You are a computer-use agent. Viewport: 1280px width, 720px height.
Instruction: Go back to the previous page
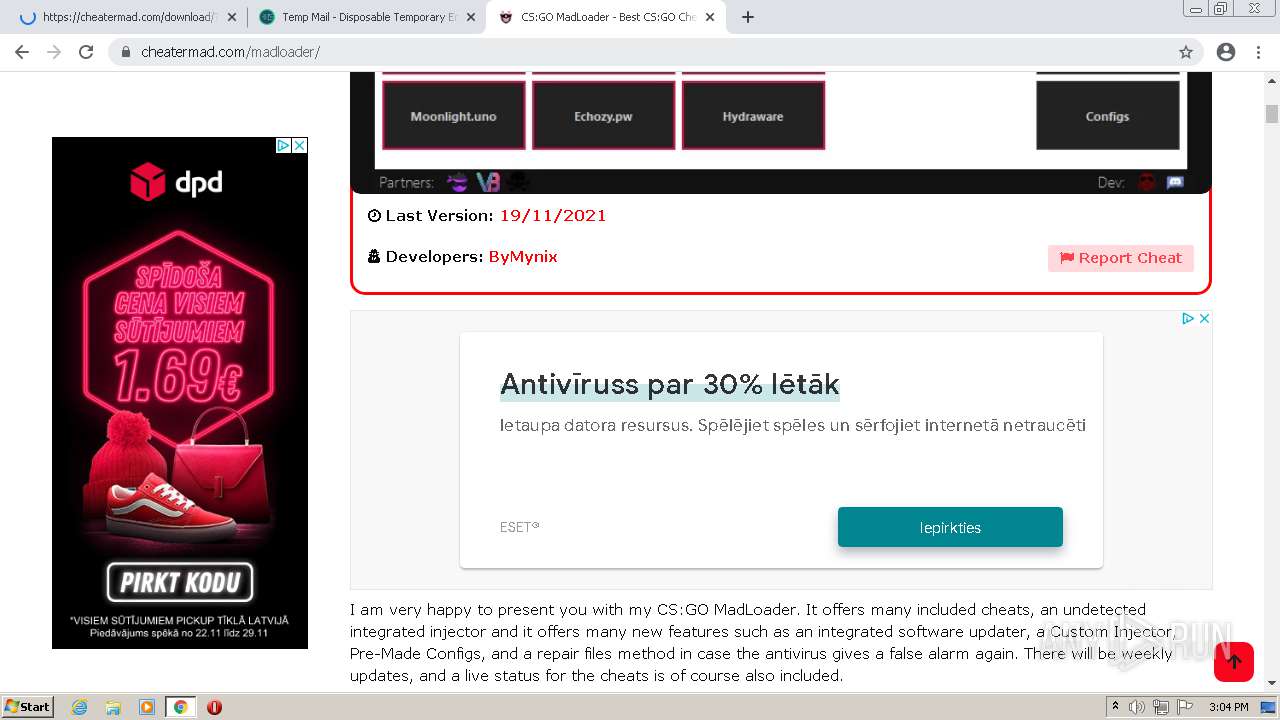[22, 52]
